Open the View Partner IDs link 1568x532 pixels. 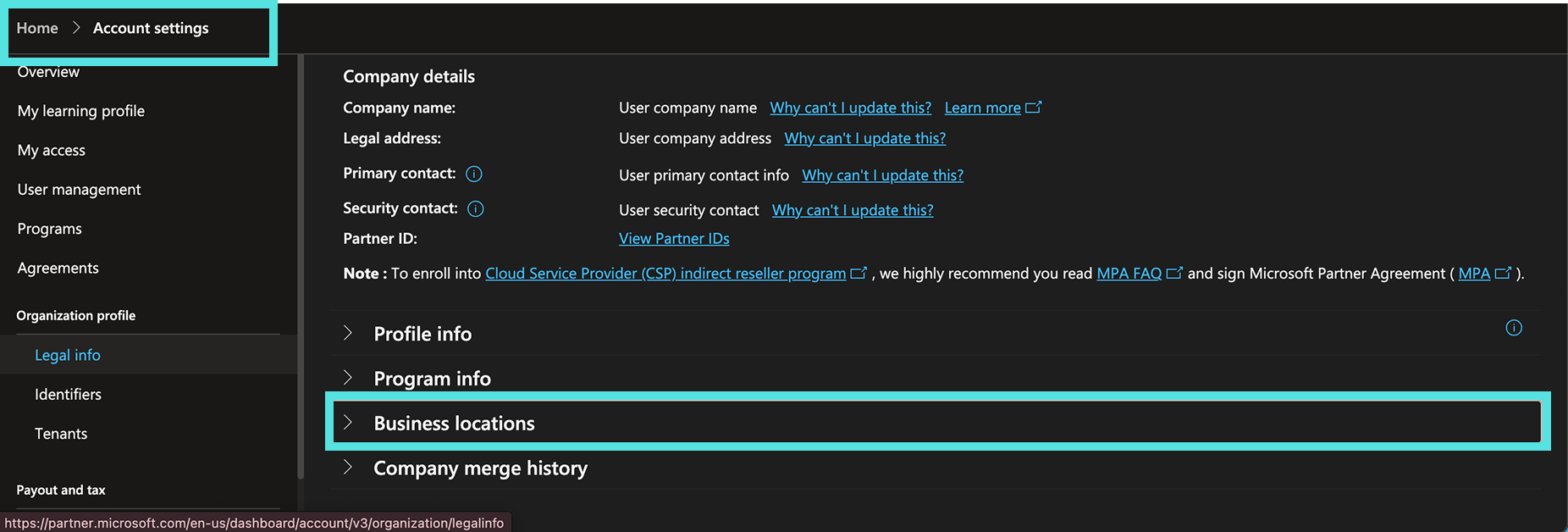(674, 239)
